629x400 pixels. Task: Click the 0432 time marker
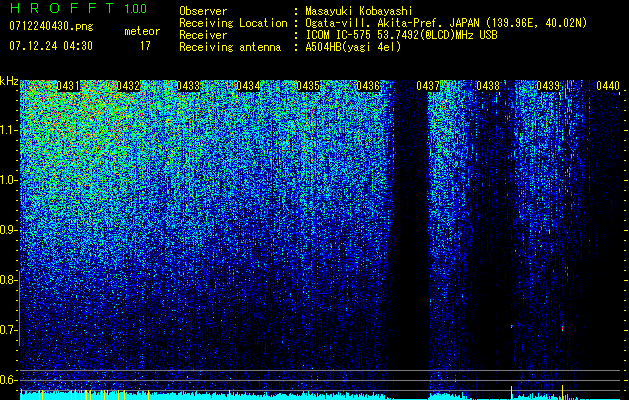point(128,86)
